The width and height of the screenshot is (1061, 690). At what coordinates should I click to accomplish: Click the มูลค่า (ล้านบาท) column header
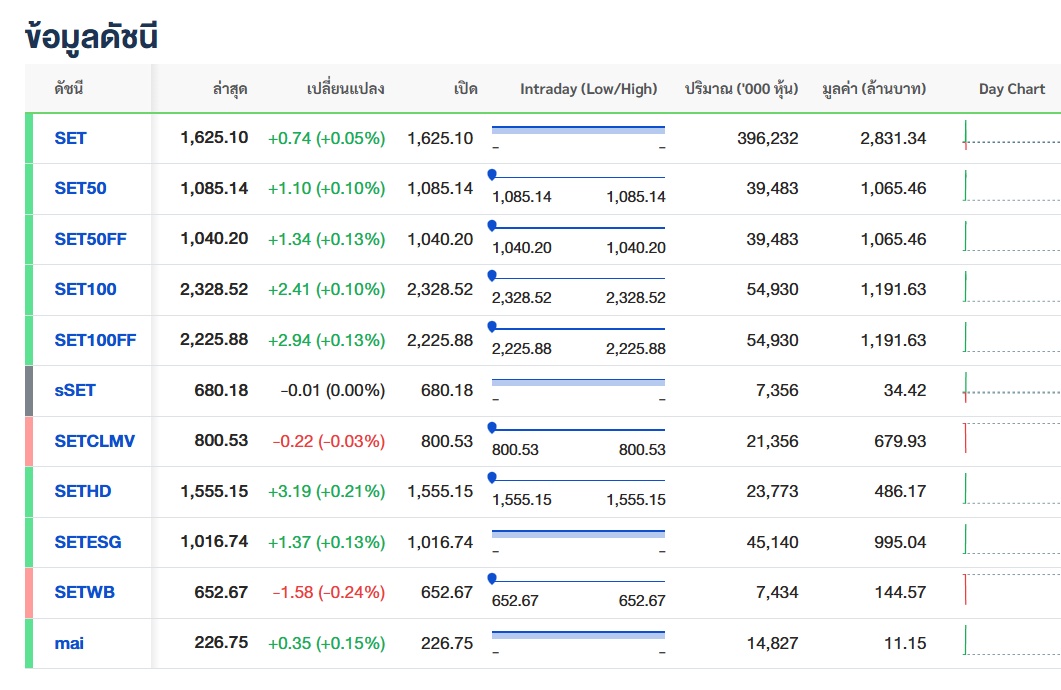tap(874, 89)
